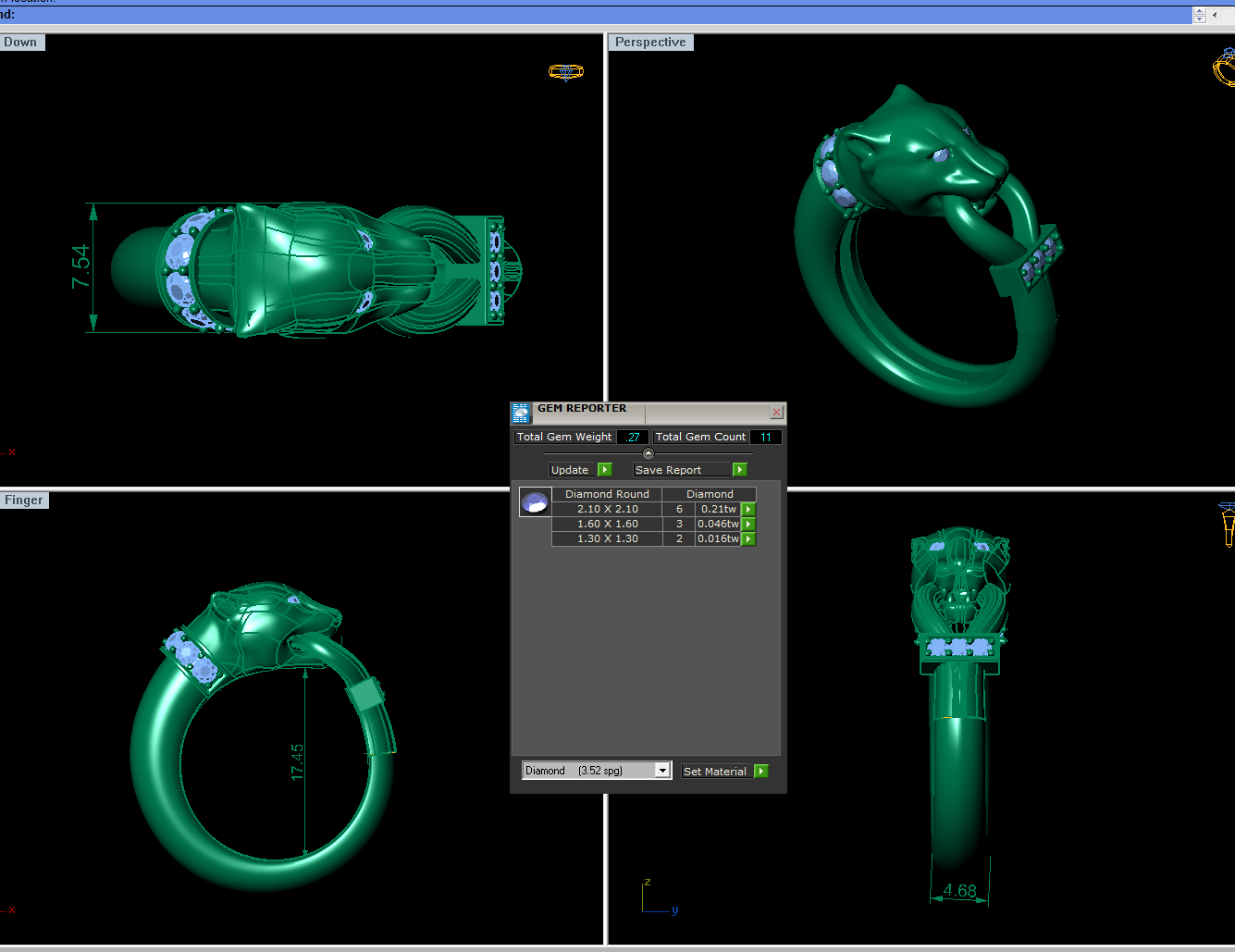
Task: Click the Total Gem Count value 11
Action: tap(765, 437)
